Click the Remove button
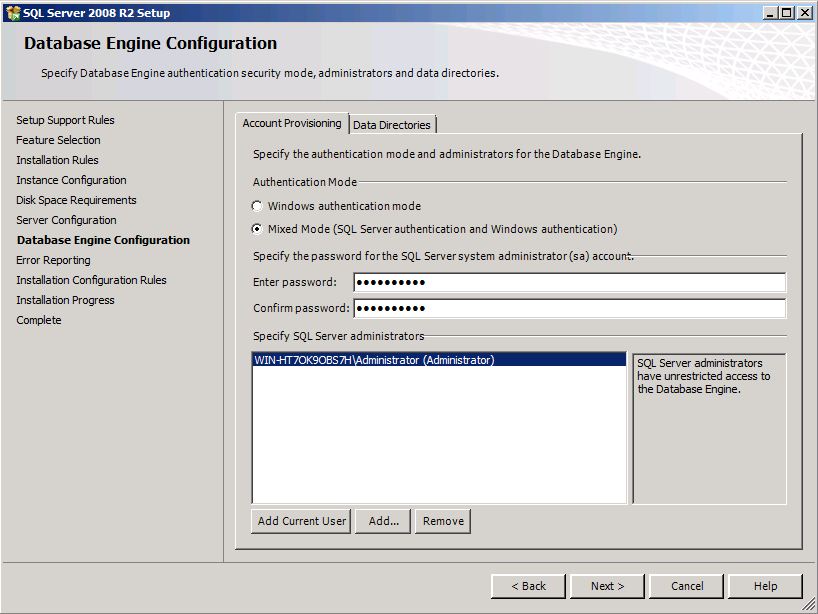818x614 pixels. pos(442,521)
